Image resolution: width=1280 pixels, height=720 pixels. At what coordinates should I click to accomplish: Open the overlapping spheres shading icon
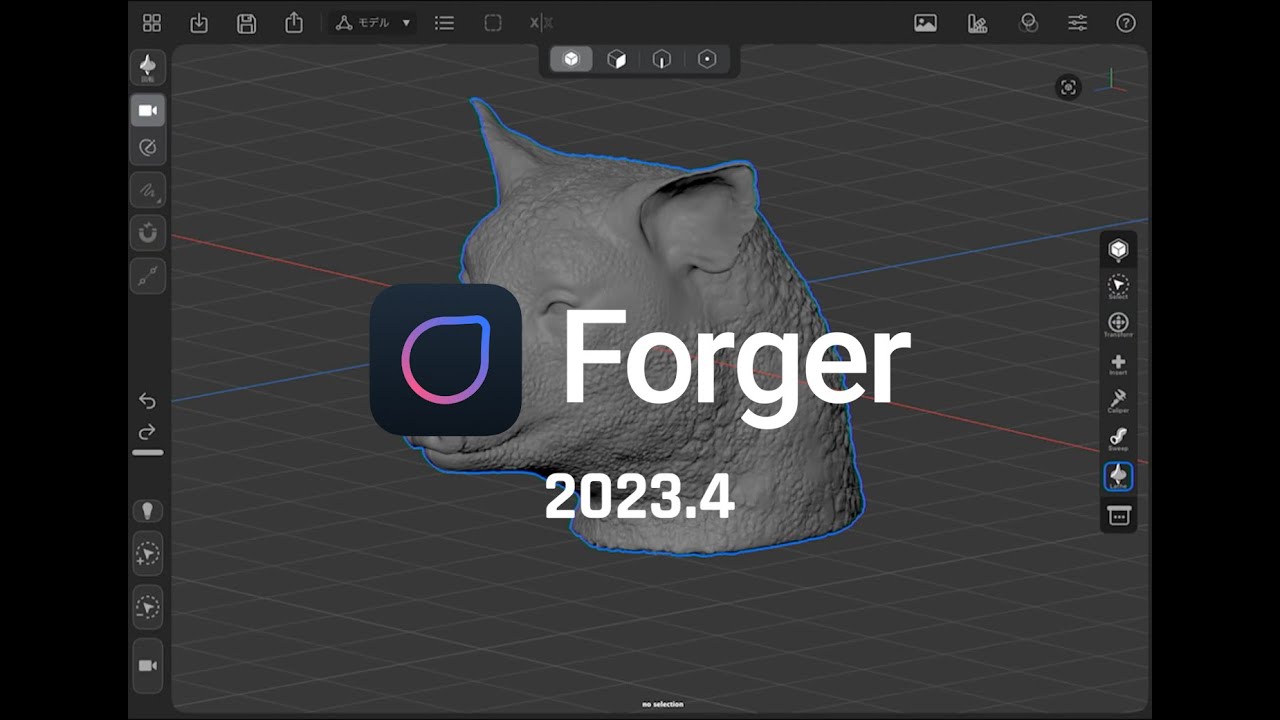(x=1029, y=23)
